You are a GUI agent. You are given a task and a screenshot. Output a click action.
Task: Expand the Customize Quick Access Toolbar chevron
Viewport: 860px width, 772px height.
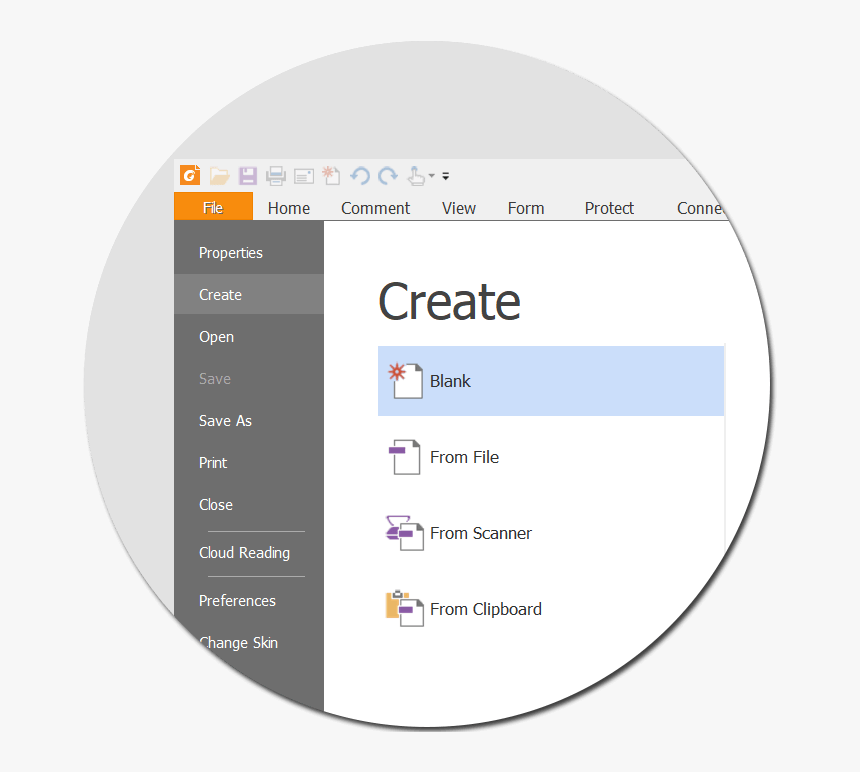click(446, 176)
